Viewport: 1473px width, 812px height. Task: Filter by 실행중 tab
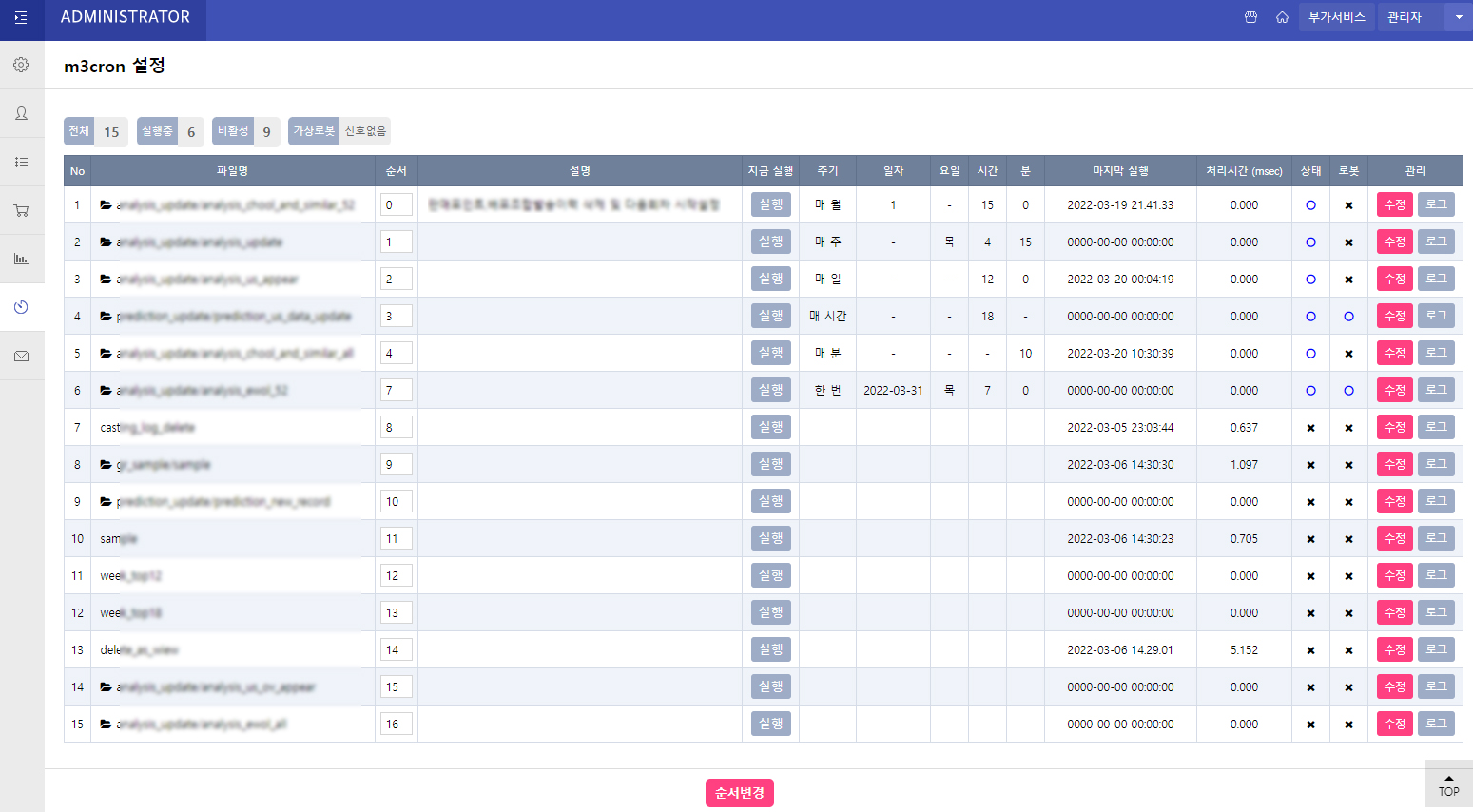(157, 131)
